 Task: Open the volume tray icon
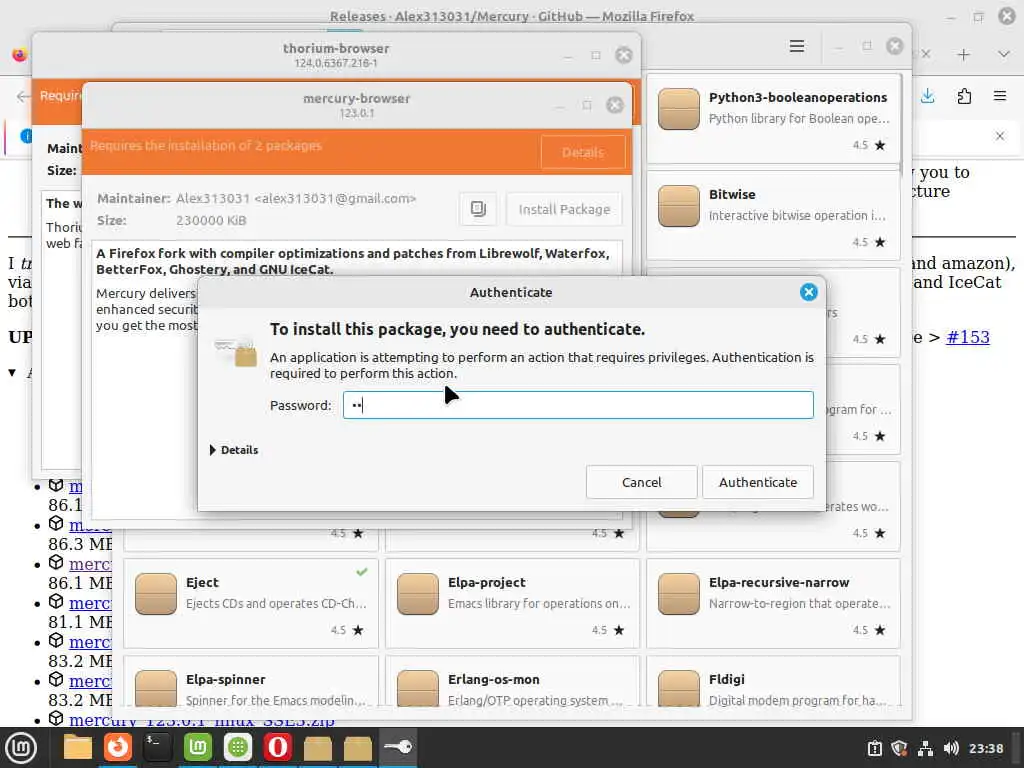pos(951,748)
